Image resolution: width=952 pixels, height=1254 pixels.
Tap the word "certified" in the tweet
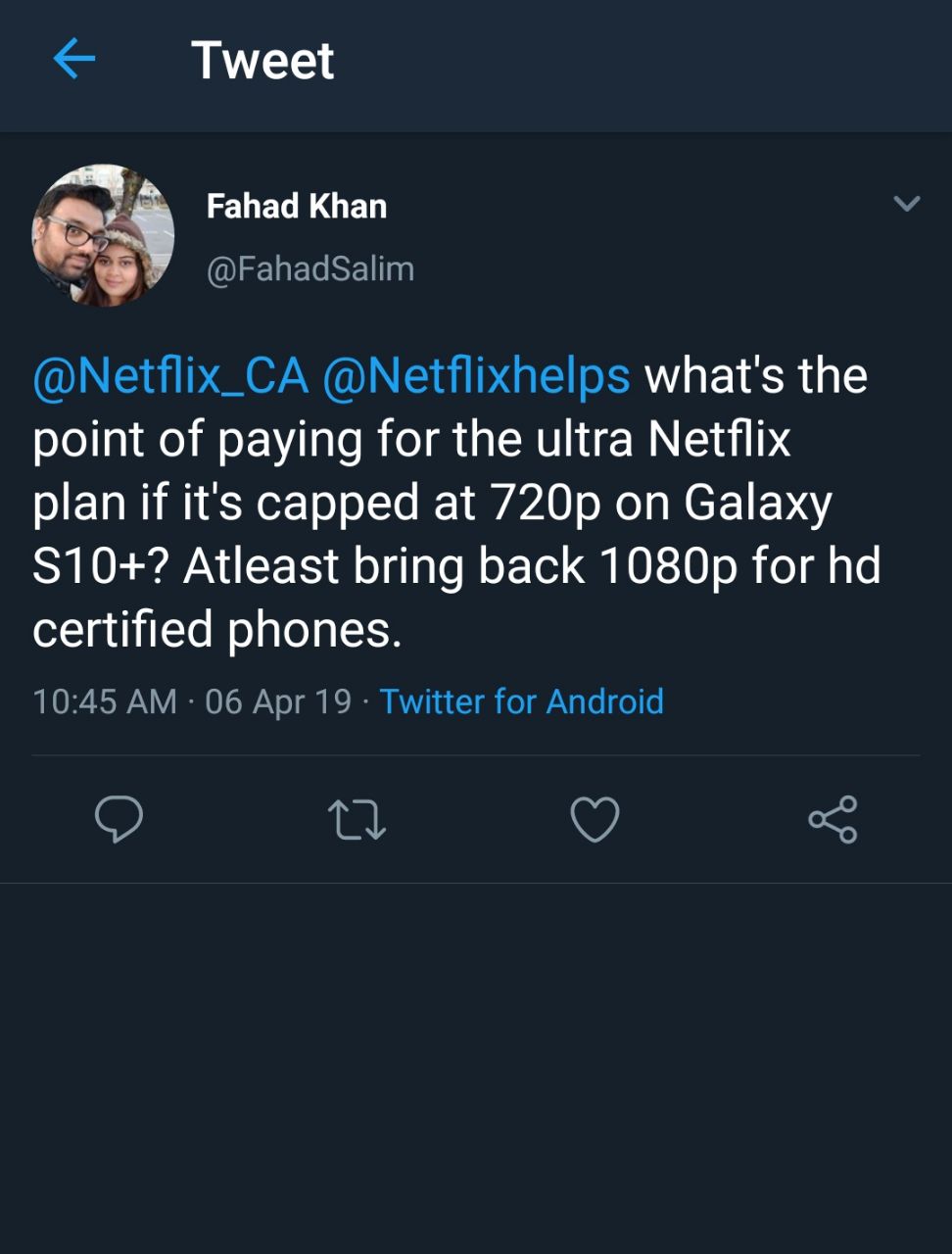click(x=122, y=629)
